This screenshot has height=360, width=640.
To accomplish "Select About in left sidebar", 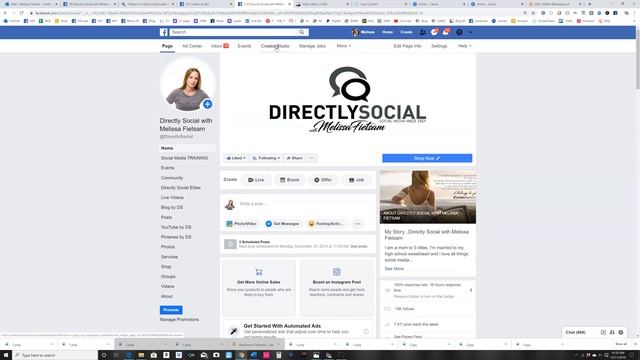I will 167,296.
